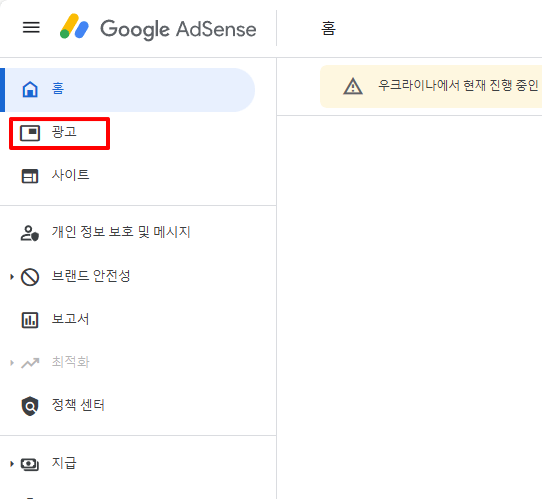Expand the 최적화 section arrow
The width and height of the screenshot is (542, 499).
[12, 363]
